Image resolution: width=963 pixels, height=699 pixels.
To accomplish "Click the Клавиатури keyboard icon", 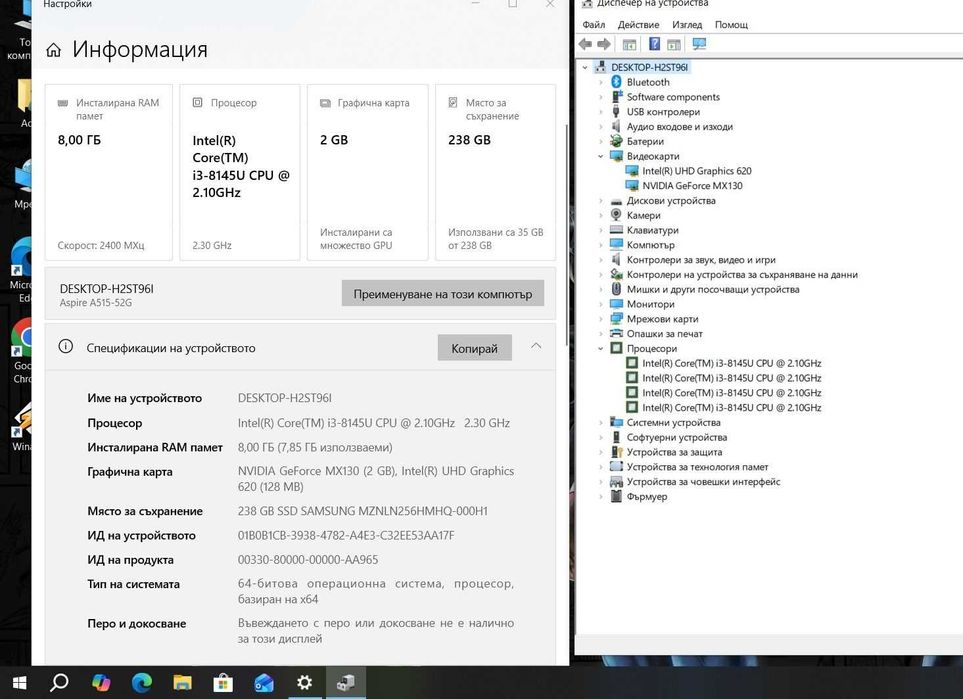I will click(x=616, y=230).
